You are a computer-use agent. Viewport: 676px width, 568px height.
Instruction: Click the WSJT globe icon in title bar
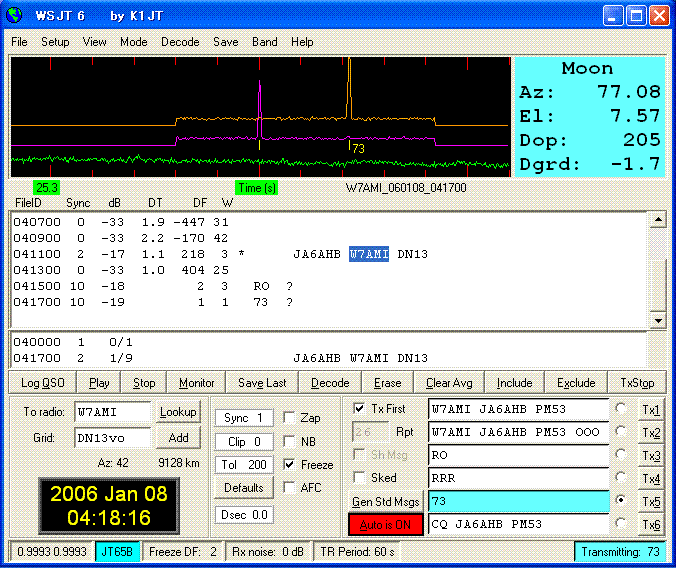16,16
